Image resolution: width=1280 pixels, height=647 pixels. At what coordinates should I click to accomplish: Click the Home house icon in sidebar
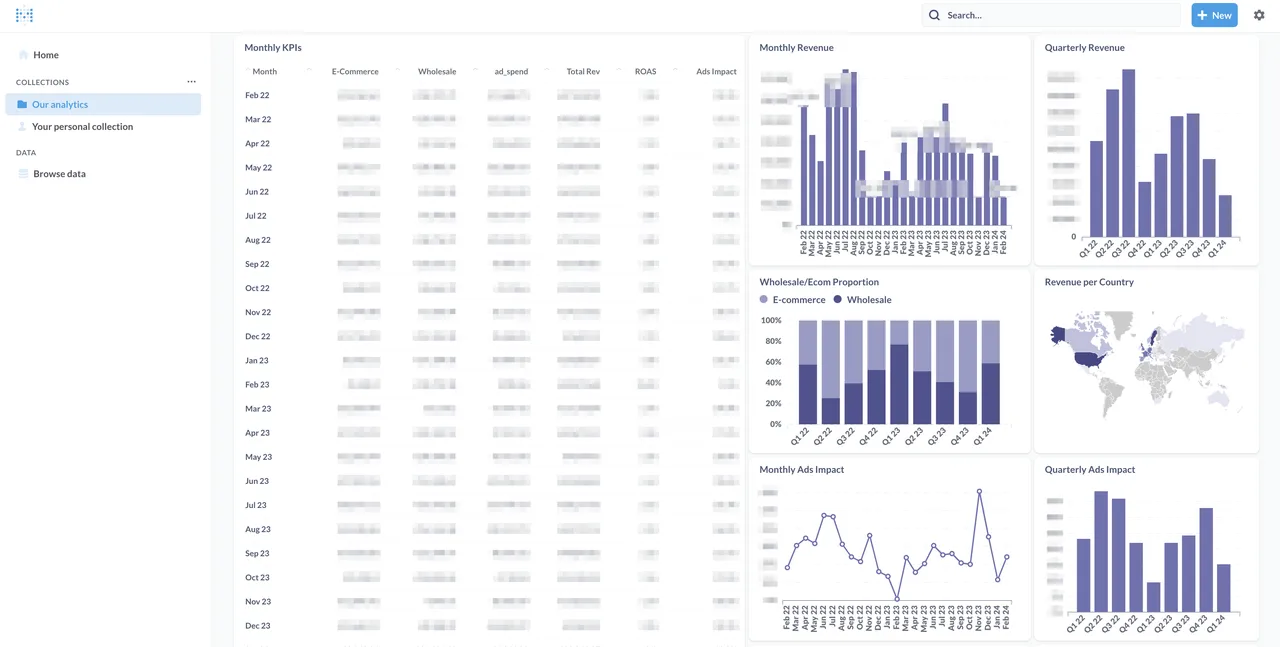(x=23, y=55)
